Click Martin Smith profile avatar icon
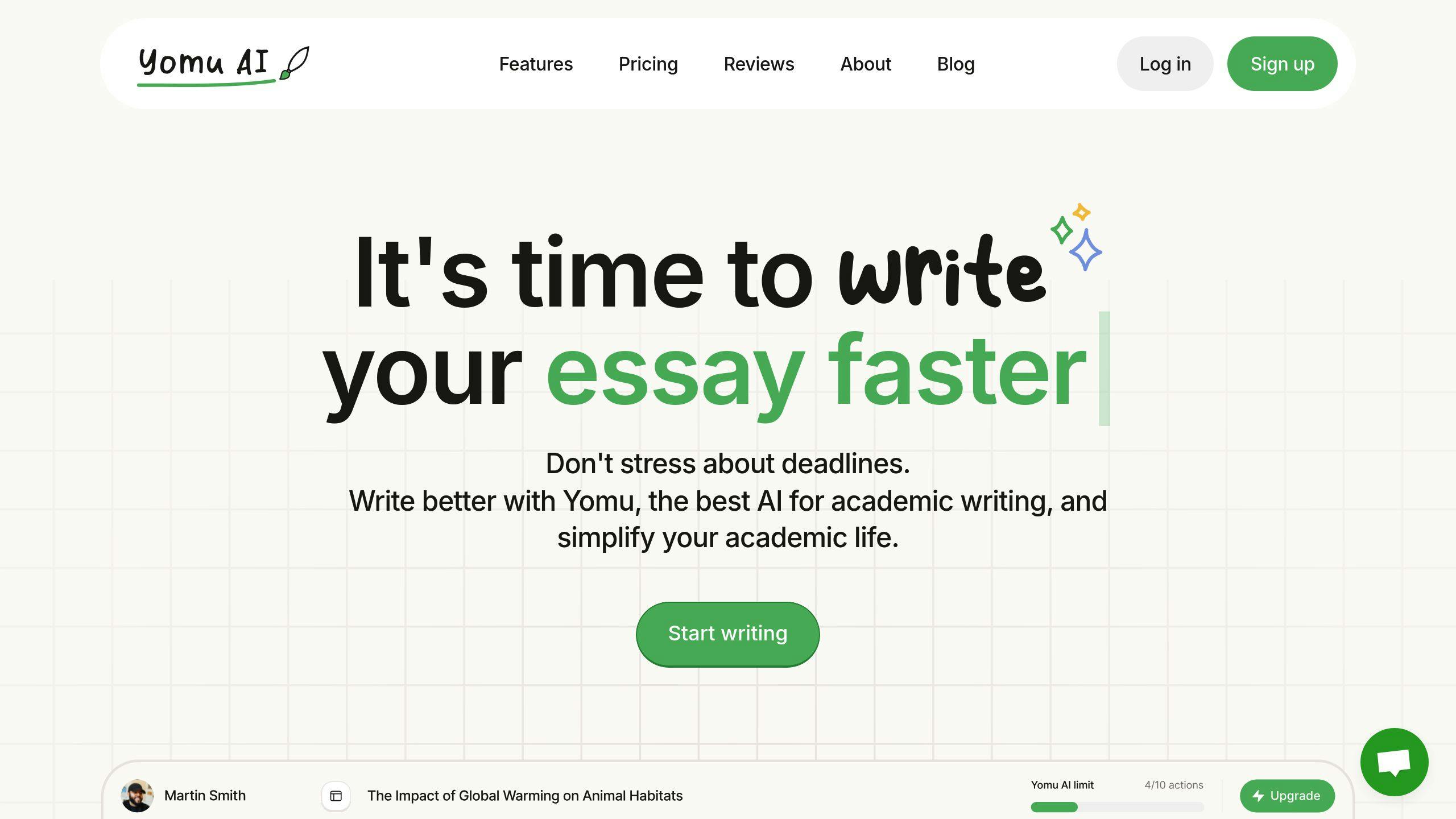This screenshot has height=819, width=1456. (138, 795)
